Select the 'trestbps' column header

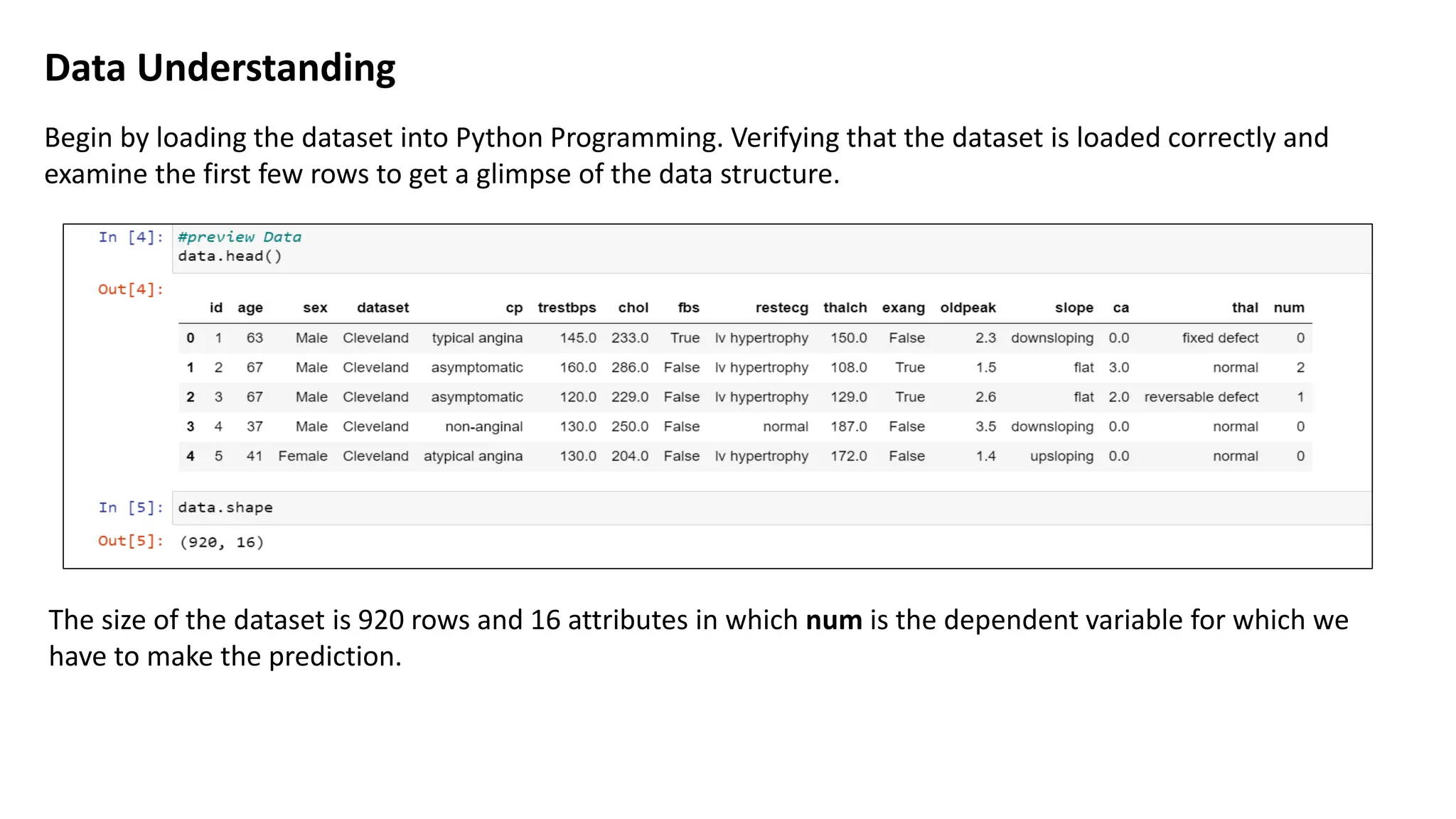point(567,308)
